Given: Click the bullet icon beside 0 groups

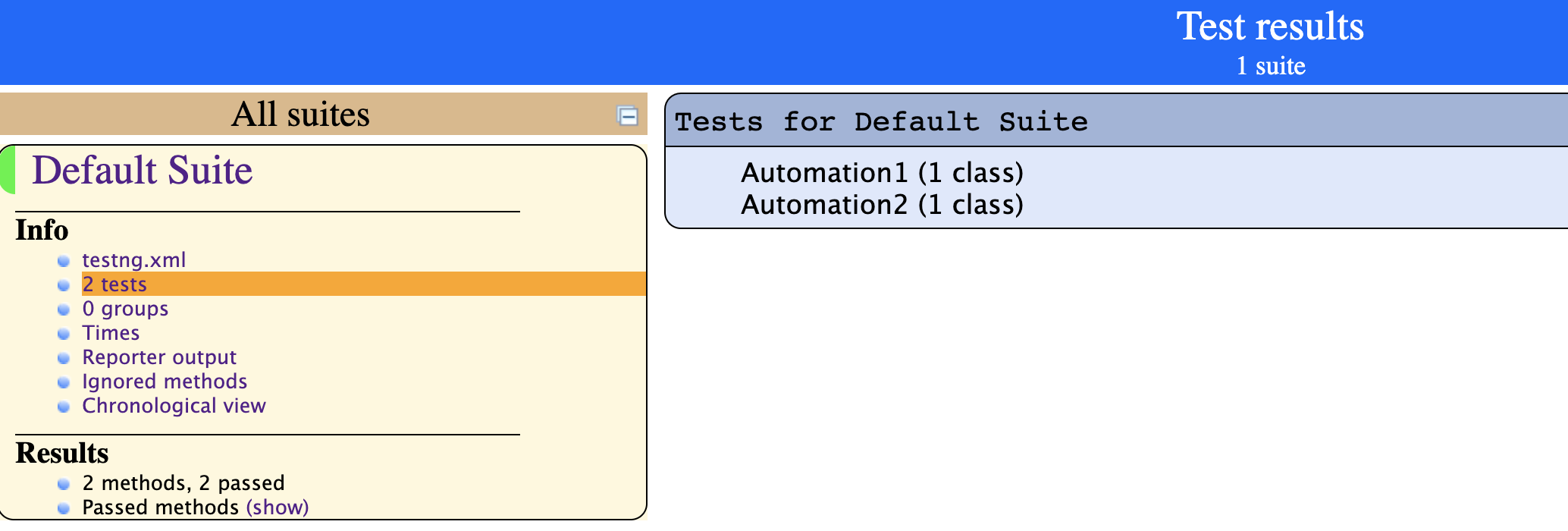Looking at the screenshot, I should click(x=64, y=309).
